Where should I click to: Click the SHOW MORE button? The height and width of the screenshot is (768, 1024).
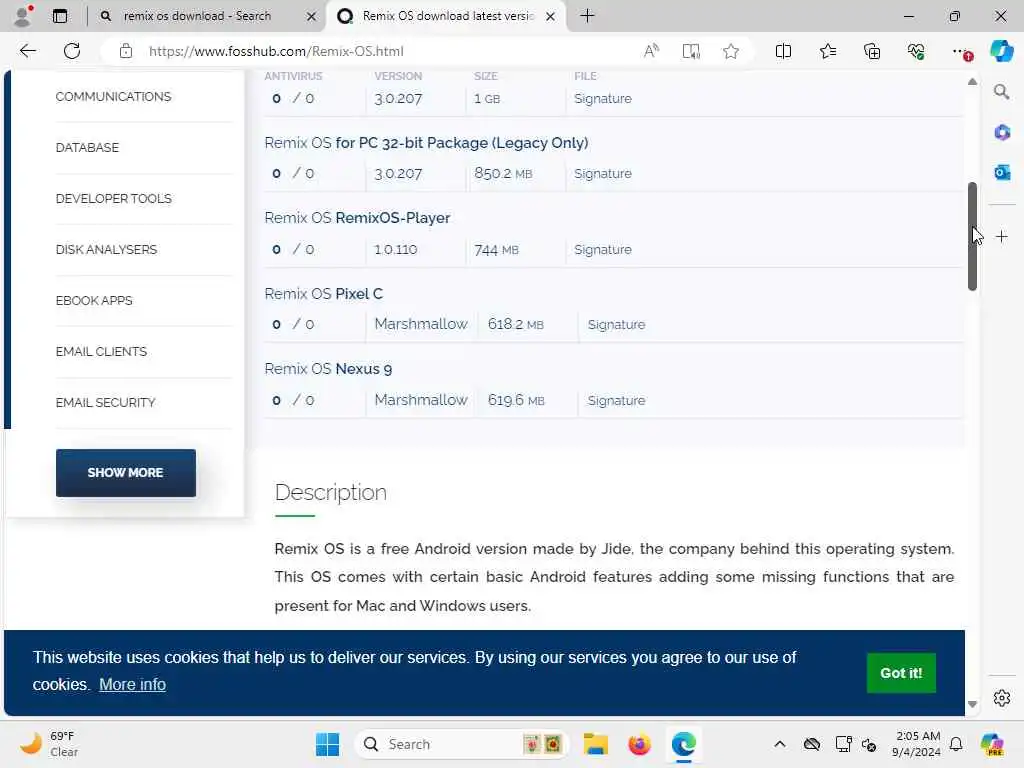125,473
